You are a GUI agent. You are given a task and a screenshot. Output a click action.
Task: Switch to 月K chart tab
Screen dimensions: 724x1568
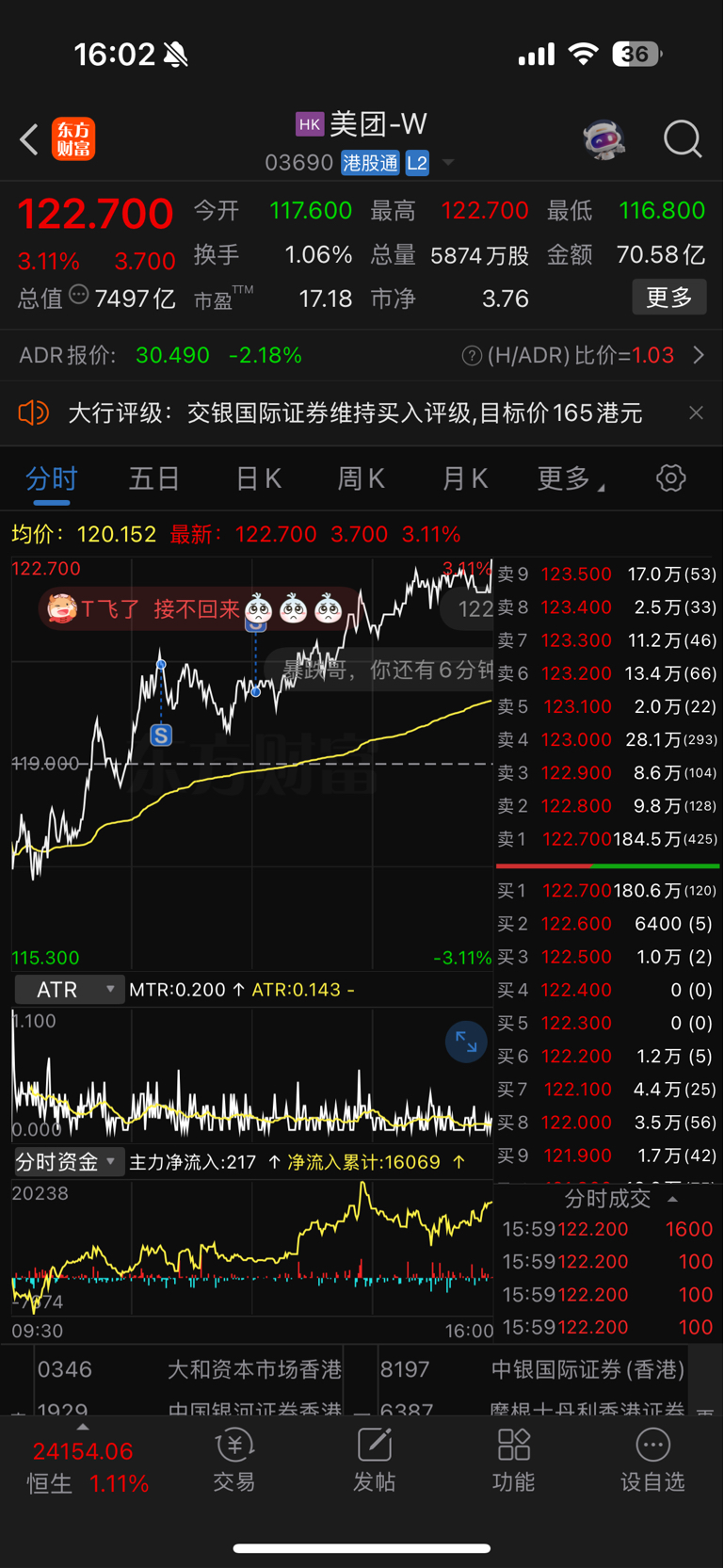465,478
